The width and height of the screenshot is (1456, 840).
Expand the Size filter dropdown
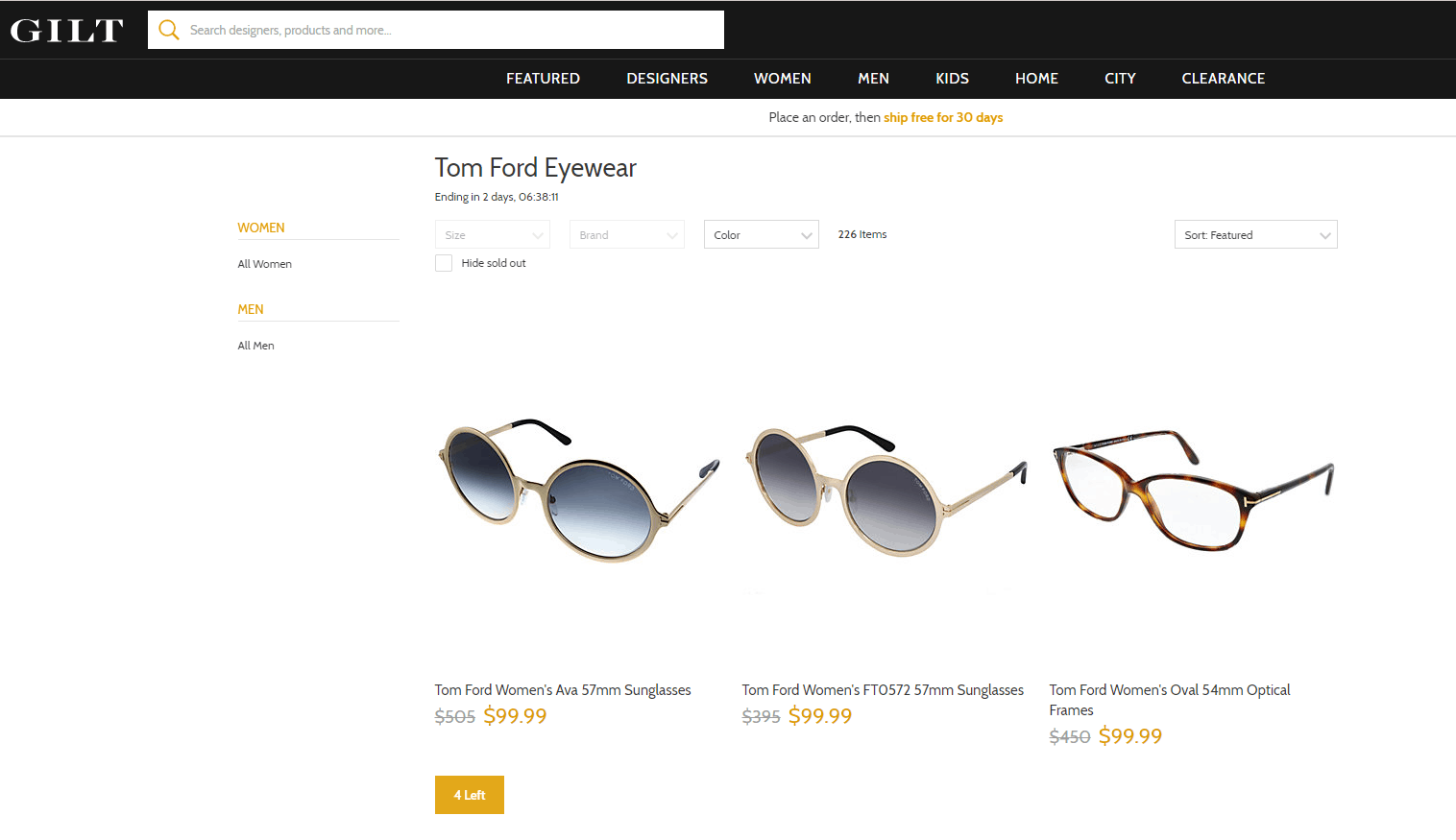[493, 234]
